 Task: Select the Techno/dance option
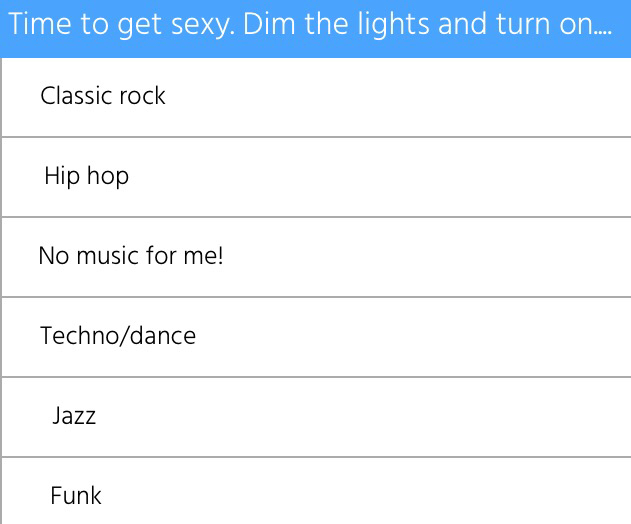[x=118, y=336]
